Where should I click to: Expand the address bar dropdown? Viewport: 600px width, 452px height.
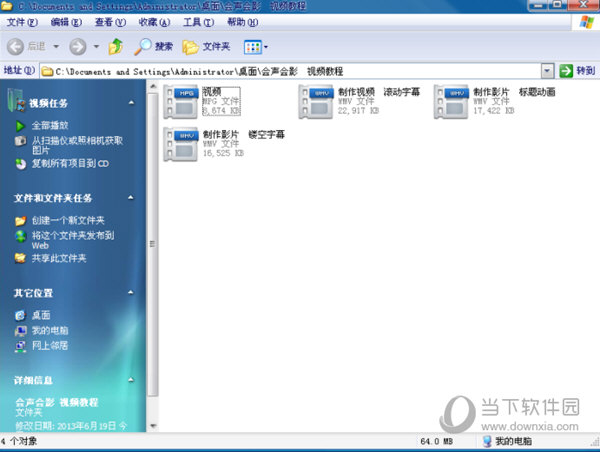pyautogui.click(x=547, y=71)
